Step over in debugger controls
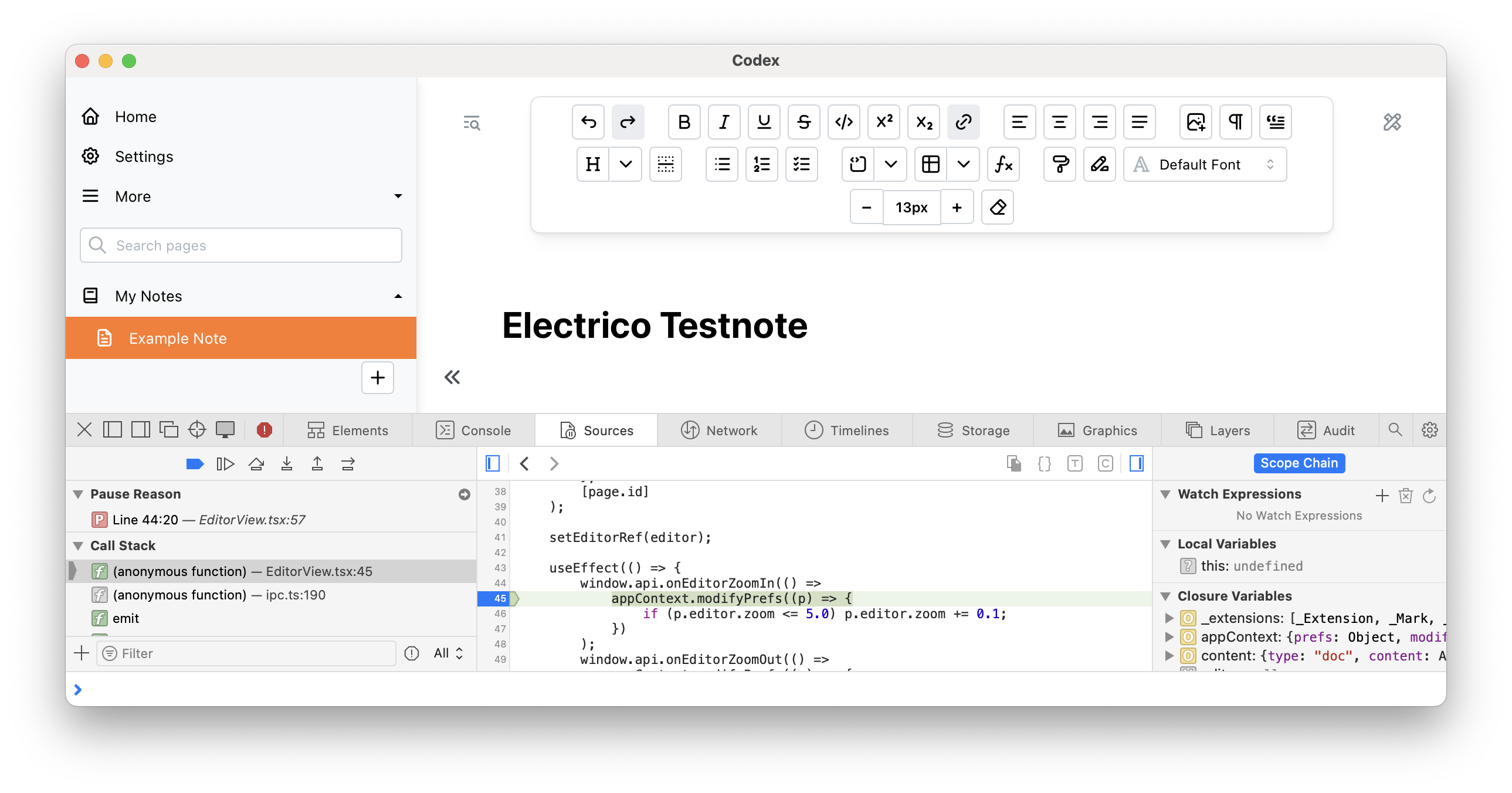 click(x=256, y=464)
